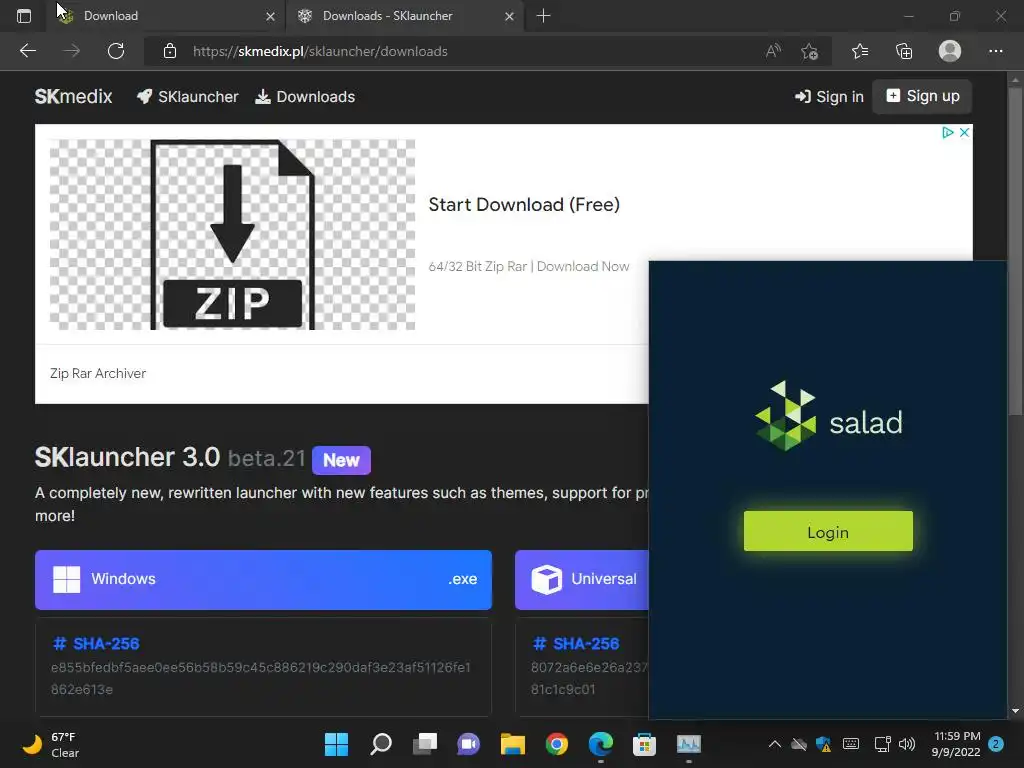Open the resource monitor taskbar app
Viewport: 1024px width, 768px height.
[688, 744]
